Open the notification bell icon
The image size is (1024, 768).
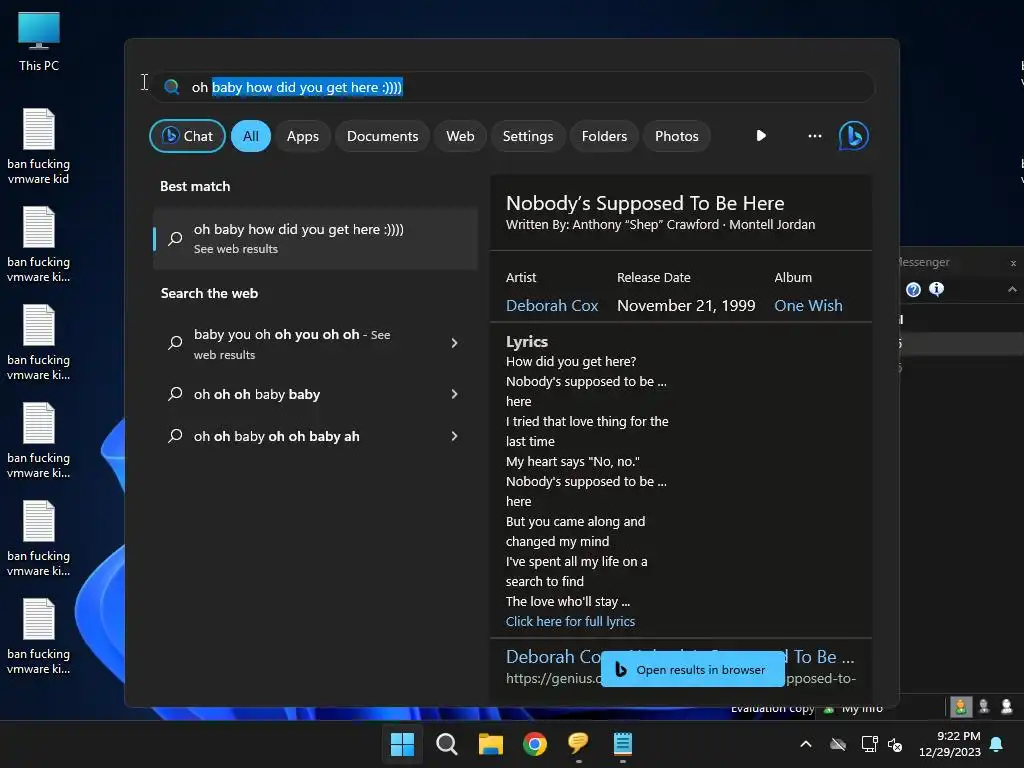coord(997,744)
